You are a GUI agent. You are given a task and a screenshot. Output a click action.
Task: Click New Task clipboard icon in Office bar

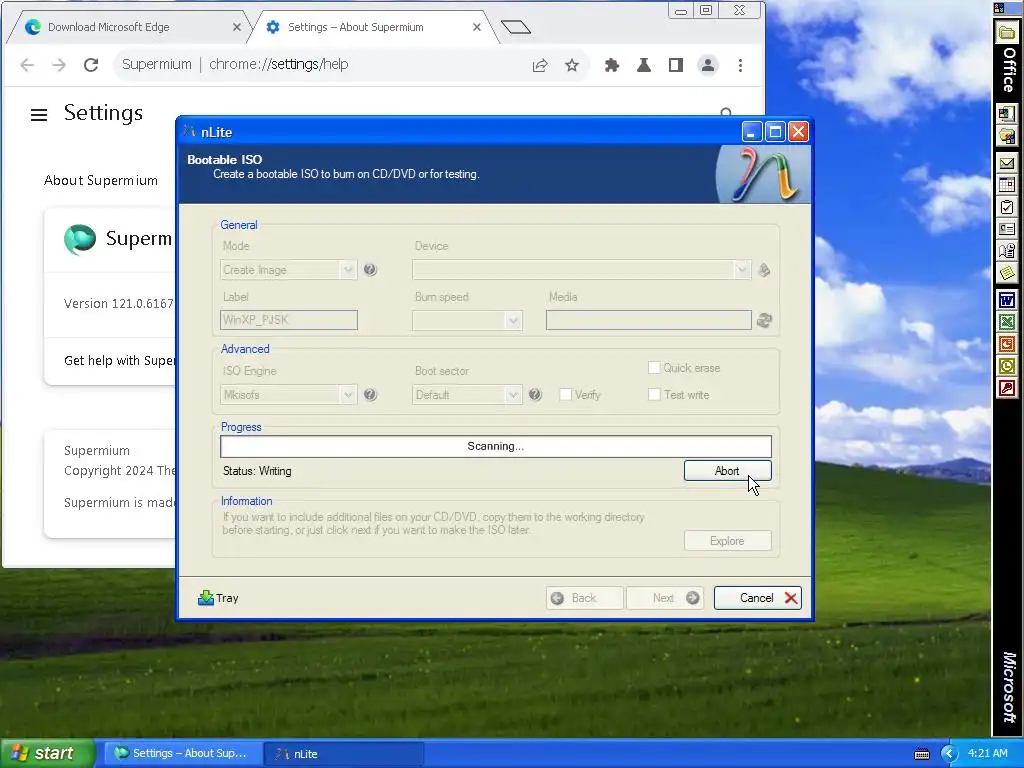click(1006, 207)
